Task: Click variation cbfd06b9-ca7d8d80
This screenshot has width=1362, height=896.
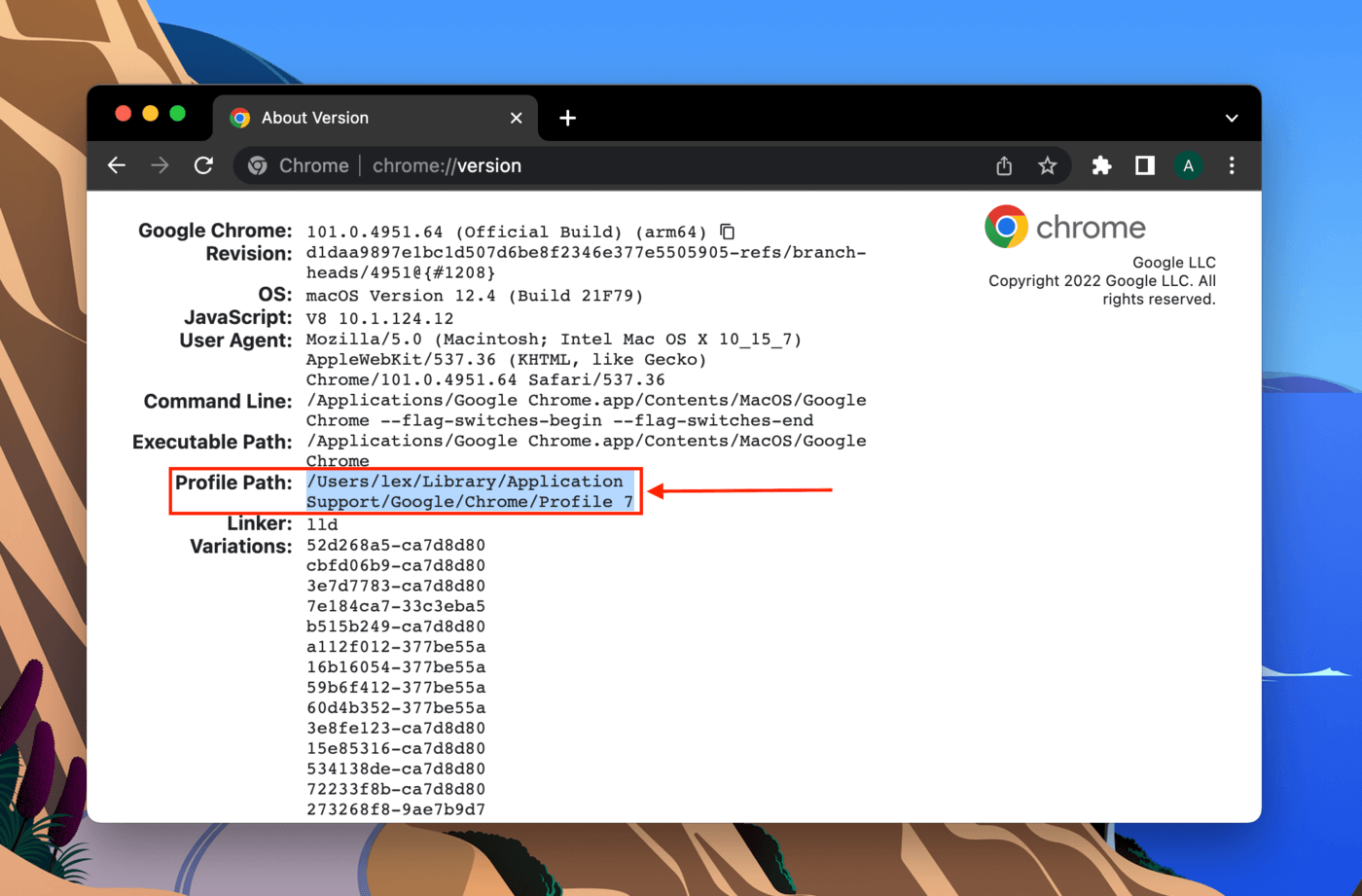Action: [396, 565]
